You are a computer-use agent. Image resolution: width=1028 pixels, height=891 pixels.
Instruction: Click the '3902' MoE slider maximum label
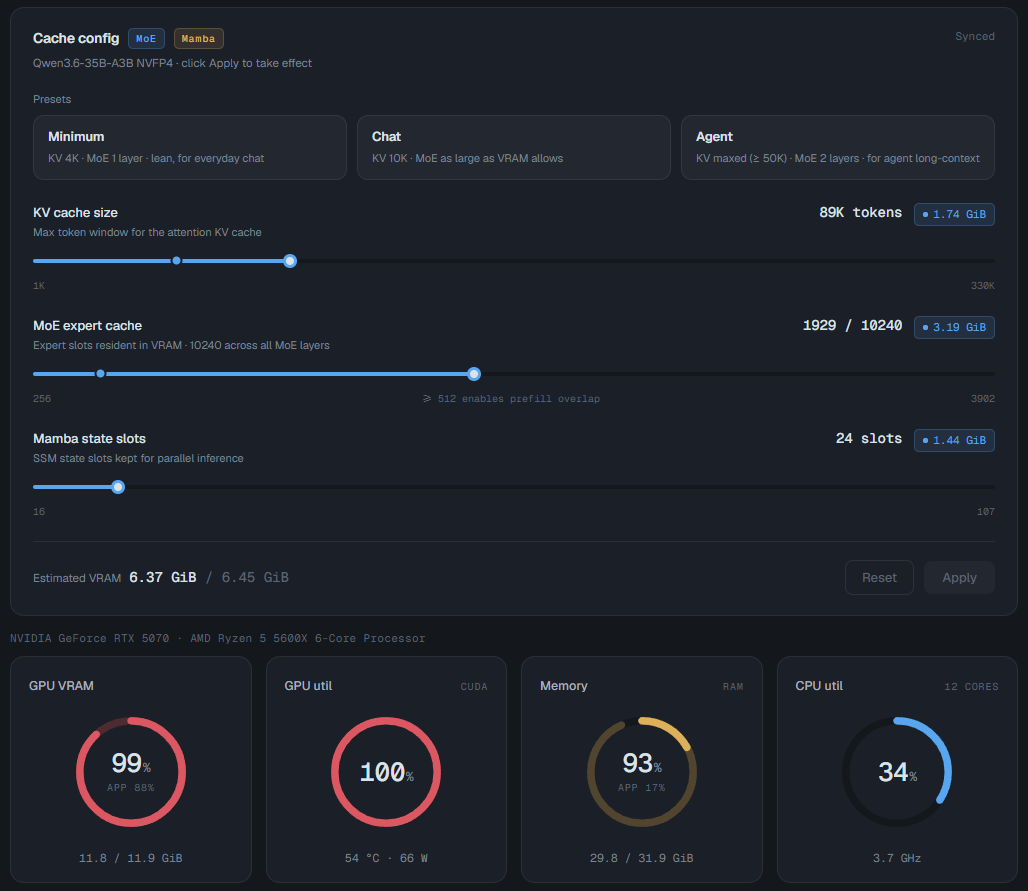pos(982,399)
